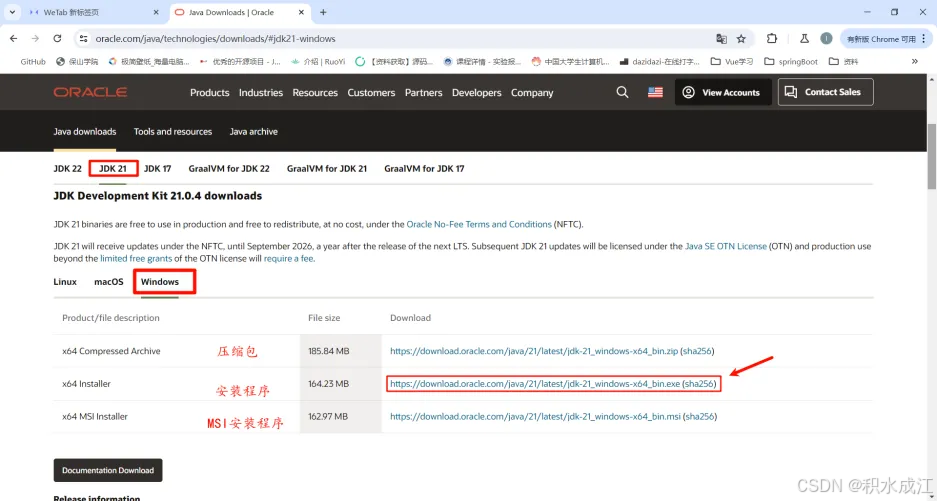937x501 pixels.
Task: Click the US flag country selector
Action: tap(655, 93)
